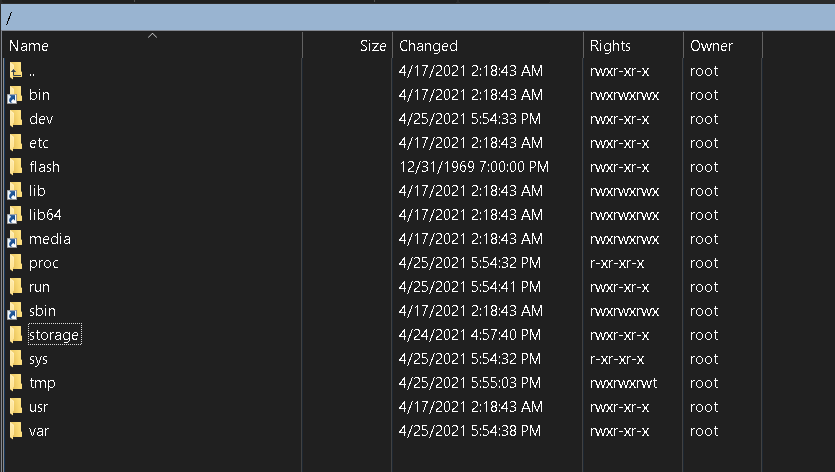Screen dimensions: 835x472
Task: Click the sort arrow above Name column
Action: (x=152, y=36)
